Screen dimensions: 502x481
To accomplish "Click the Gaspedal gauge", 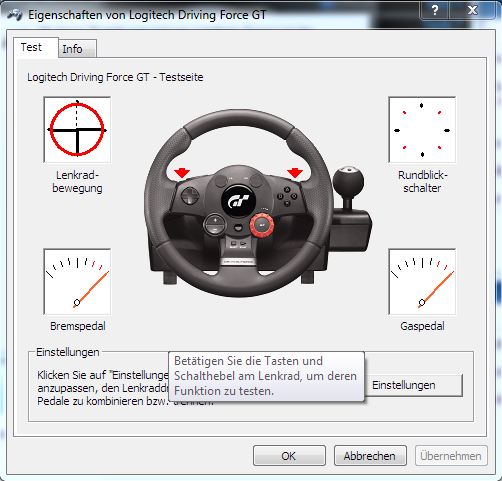I will (422, 281).
